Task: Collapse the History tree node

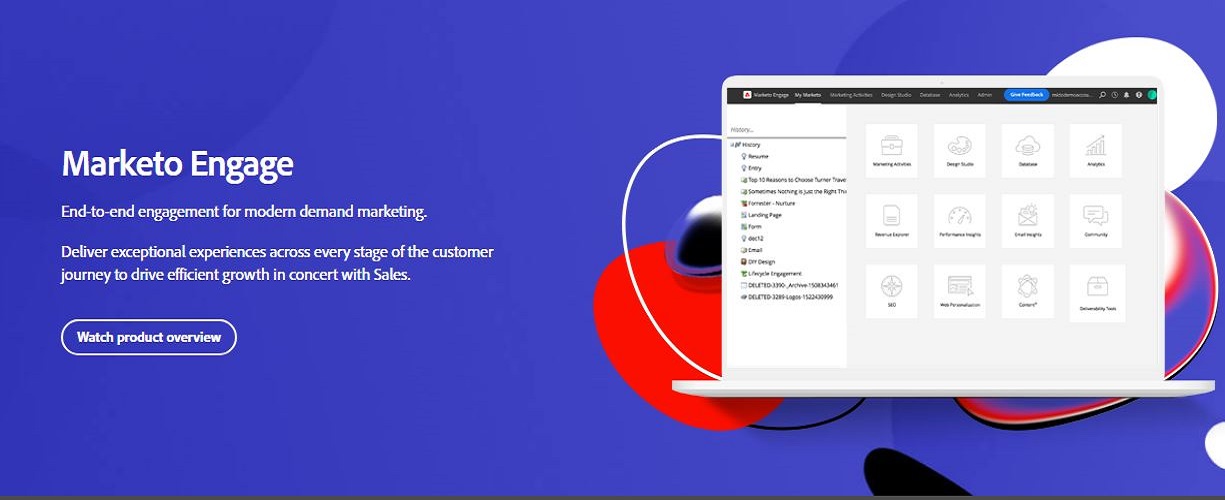Action: [x=732, y=145]
